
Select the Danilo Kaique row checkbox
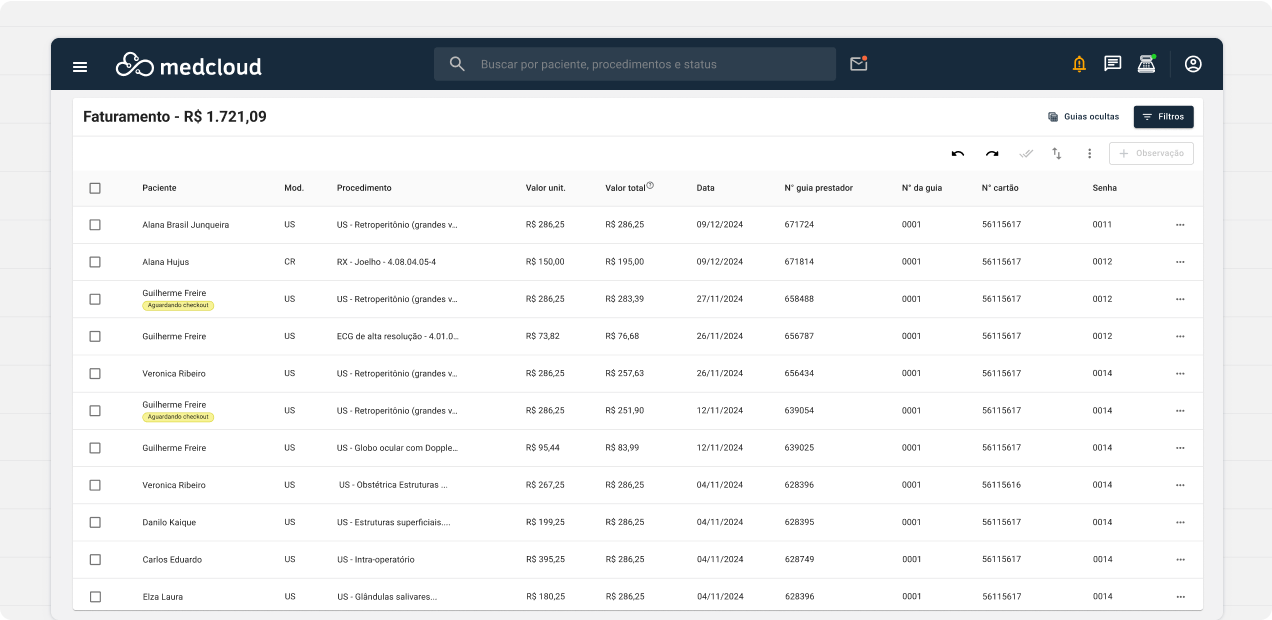tap(95, 522)
